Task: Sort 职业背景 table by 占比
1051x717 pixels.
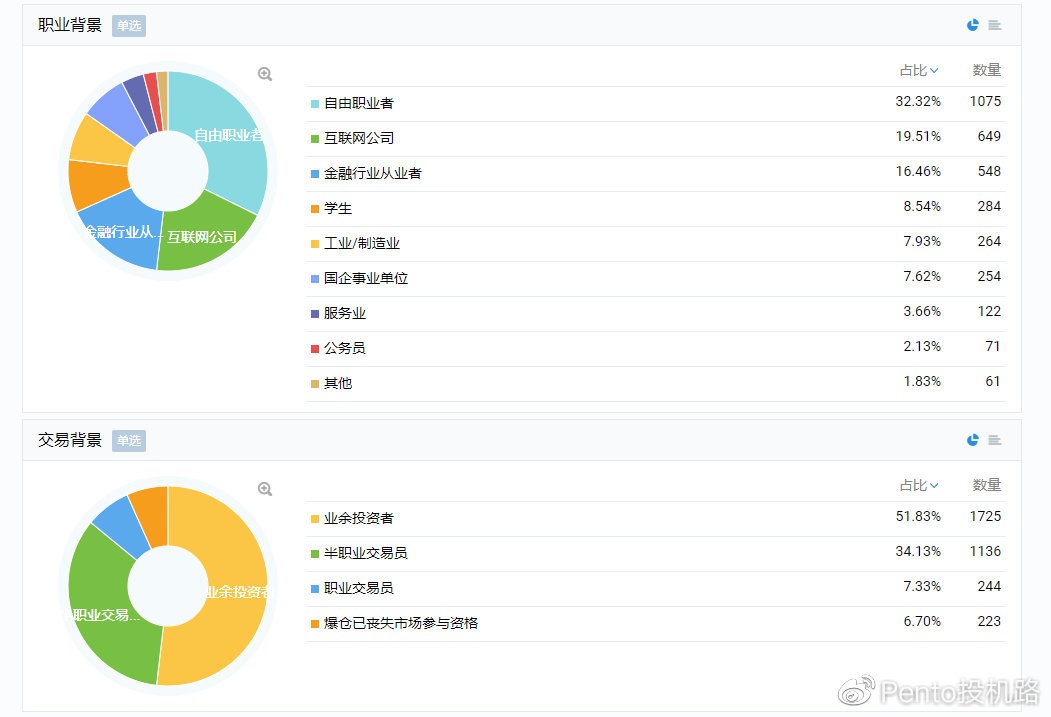Action: (918, 70)
